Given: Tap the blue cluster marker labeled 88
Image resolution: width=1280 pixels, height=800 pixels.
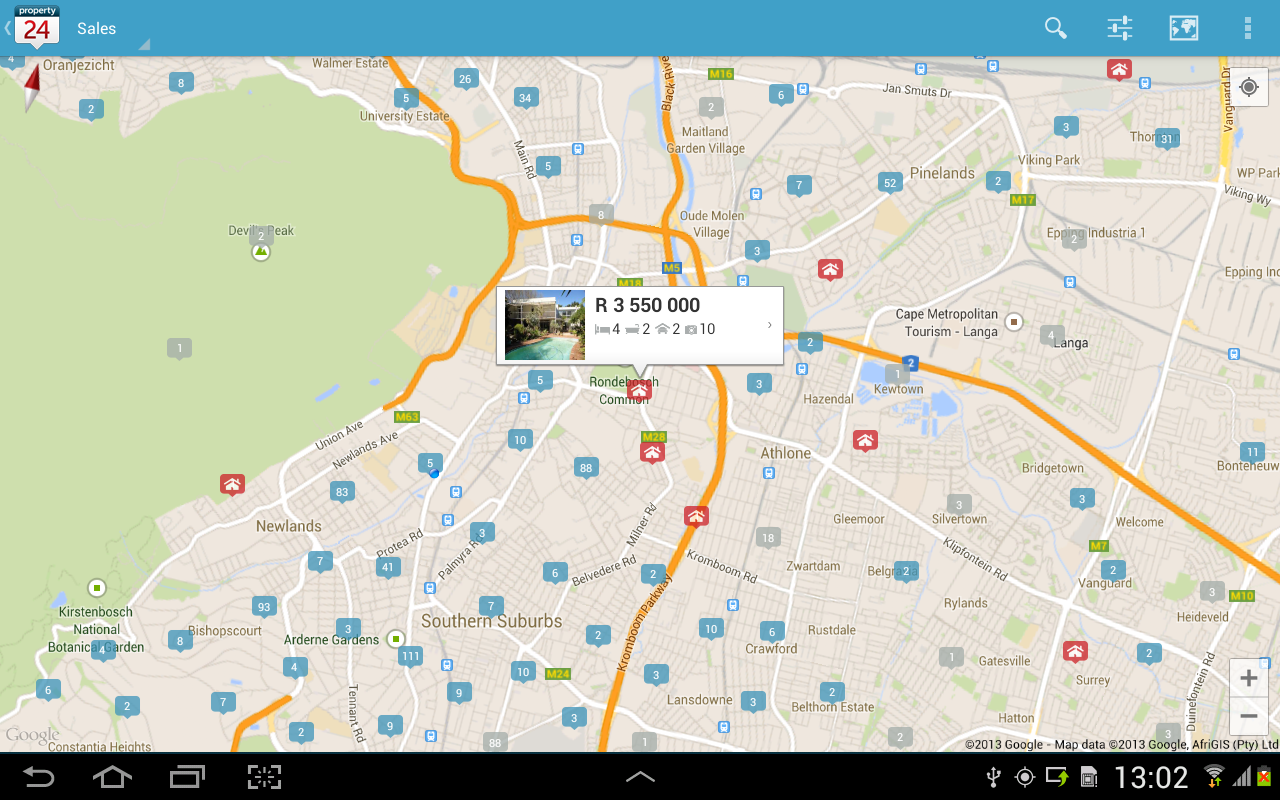Looking at the screenshot, I should [586, 467].
